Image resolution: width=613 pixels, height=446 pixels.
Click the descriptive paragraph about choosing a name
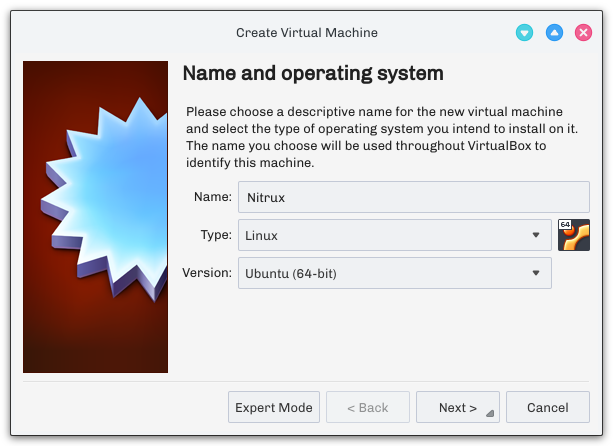(x=382, y=137)
